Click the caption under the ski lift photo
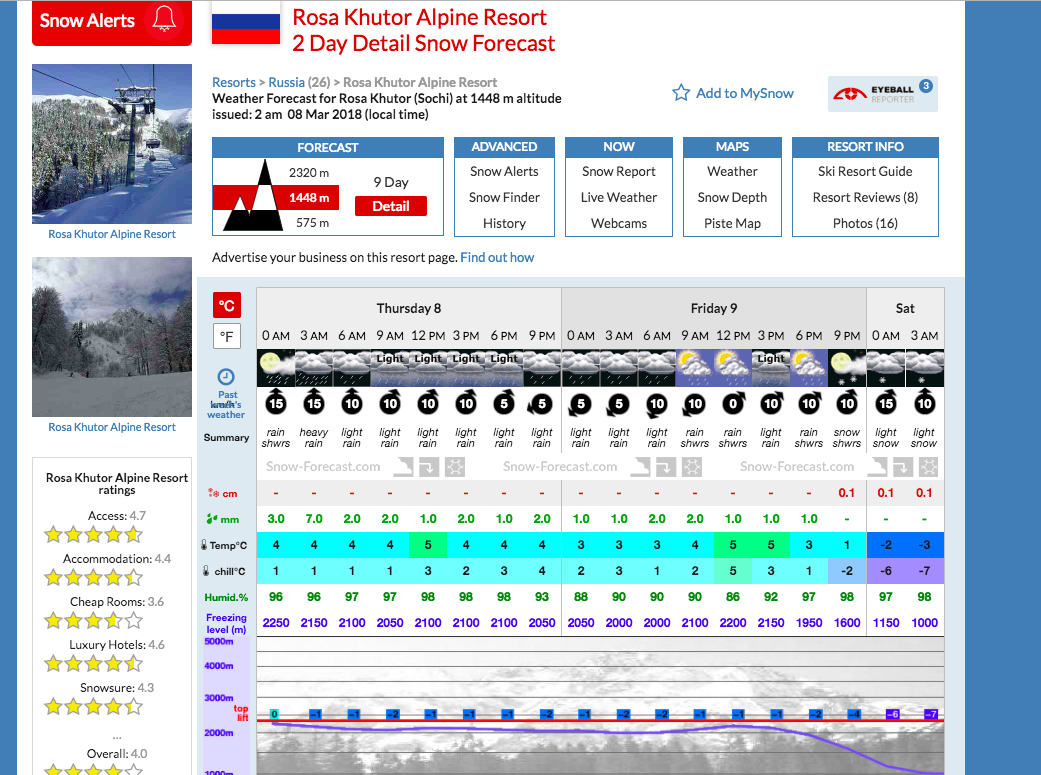Image resolution: width=1041 pixels, height=775 pixels. 112,234
